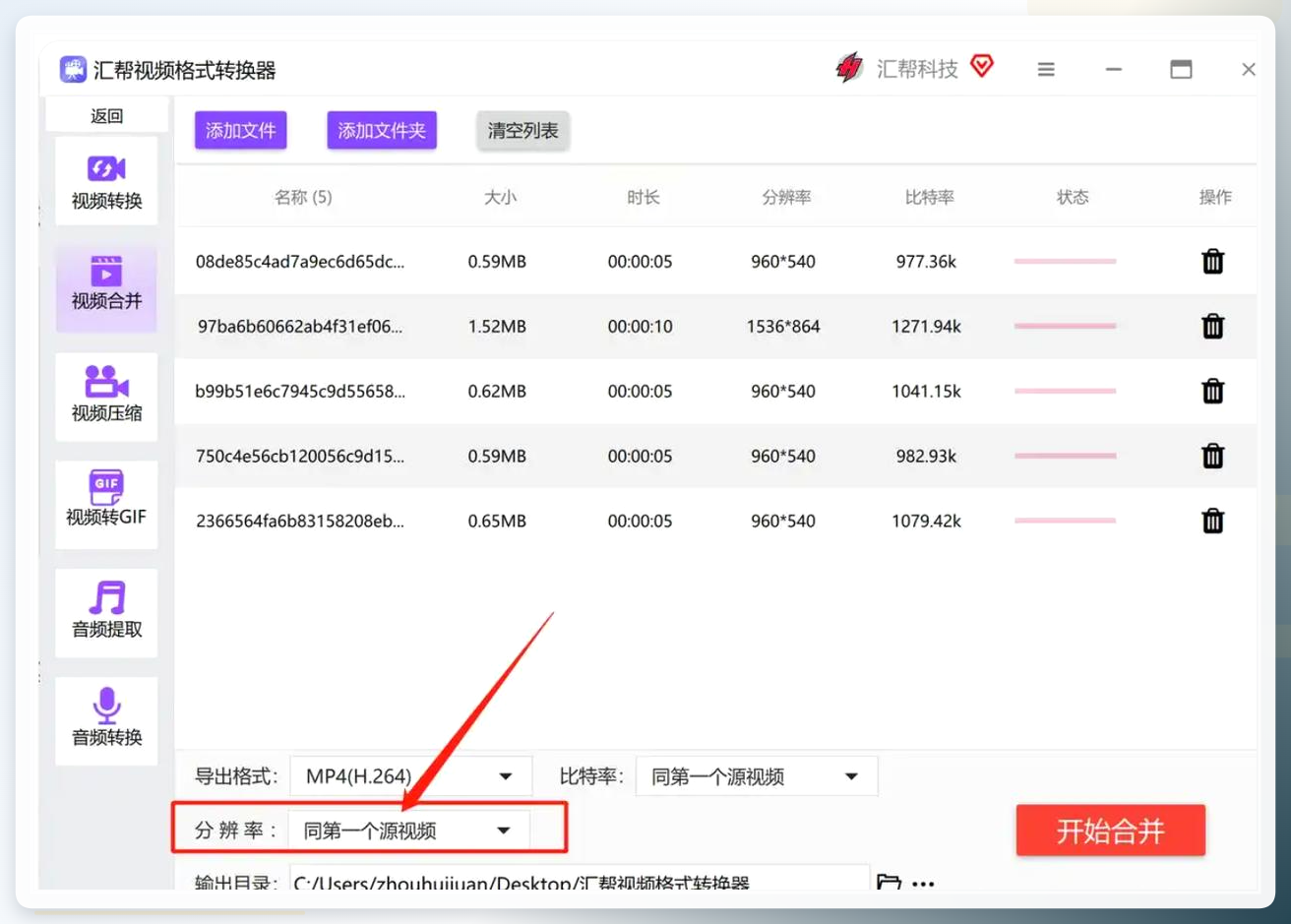Click the 操作 column header
Screen dimensions: 1291x924
click(1215, 197)
